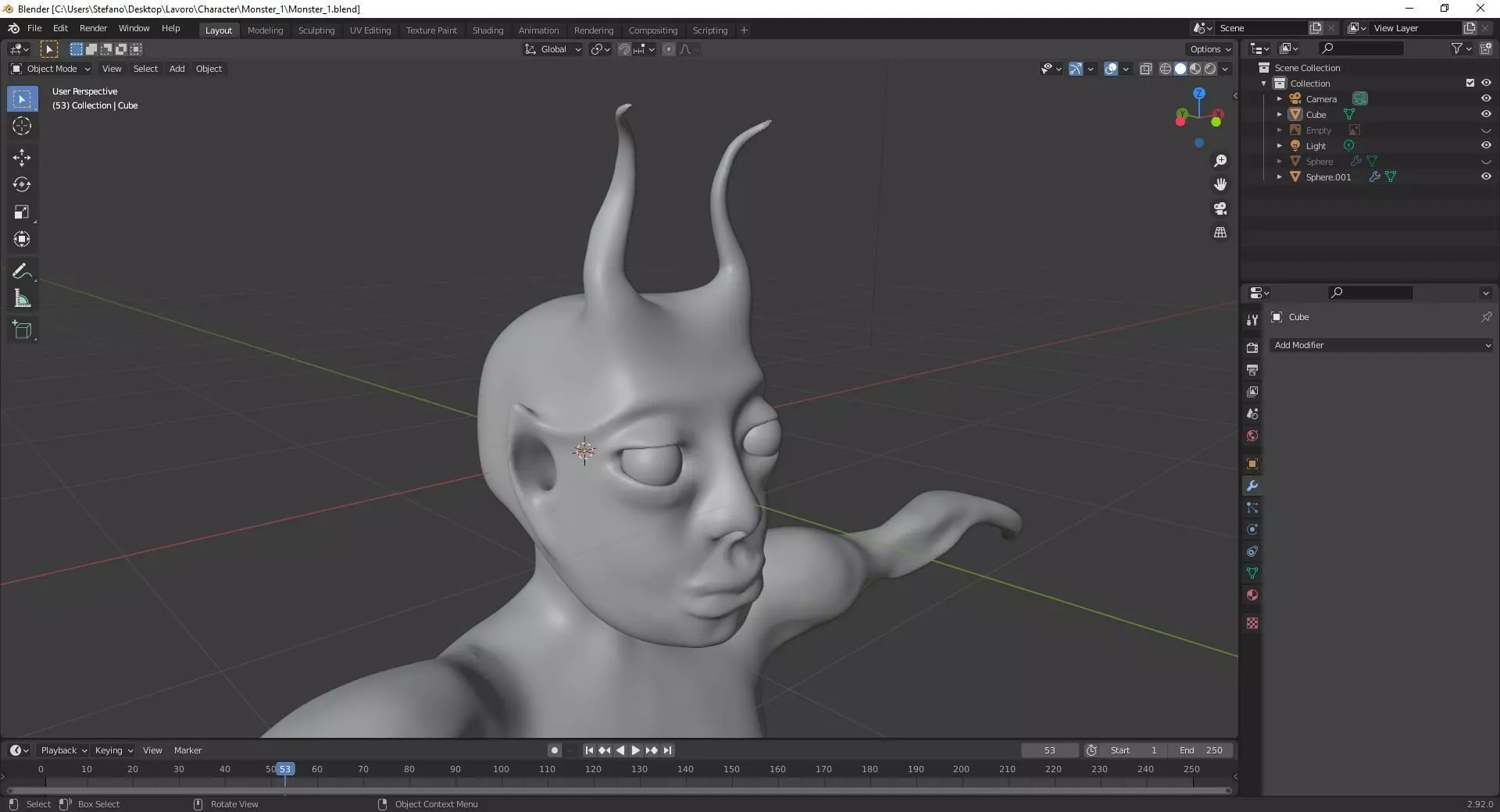Image resolution: width=1500 pixels, height=812 pixels.
Task: Click the timeline horizontal scrollbar
Action: (619, 790)
